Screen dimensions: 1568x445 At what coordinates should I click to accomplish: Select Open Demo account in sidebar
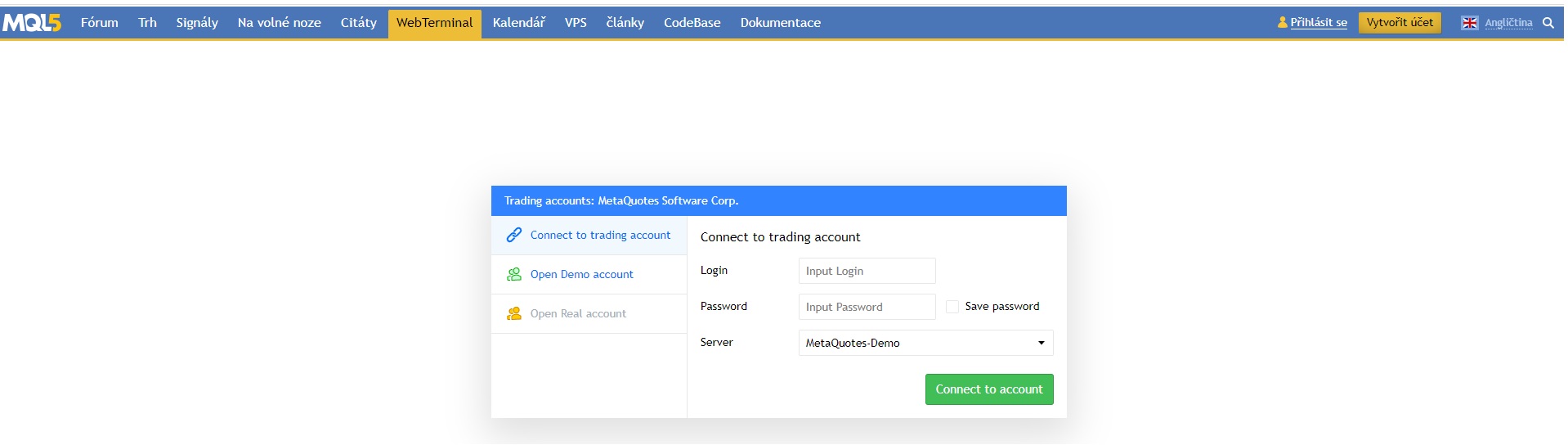[x=581, y=274]
